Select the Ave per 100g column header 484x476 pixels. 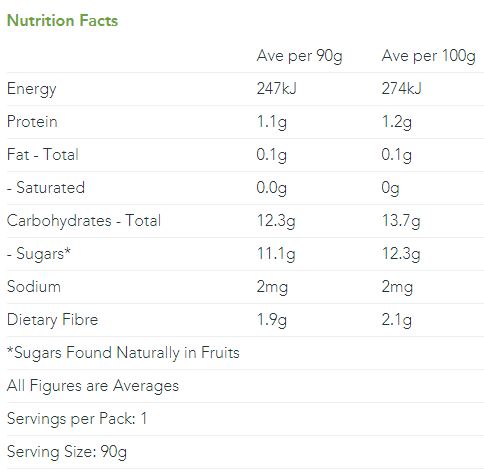point(429,56)
